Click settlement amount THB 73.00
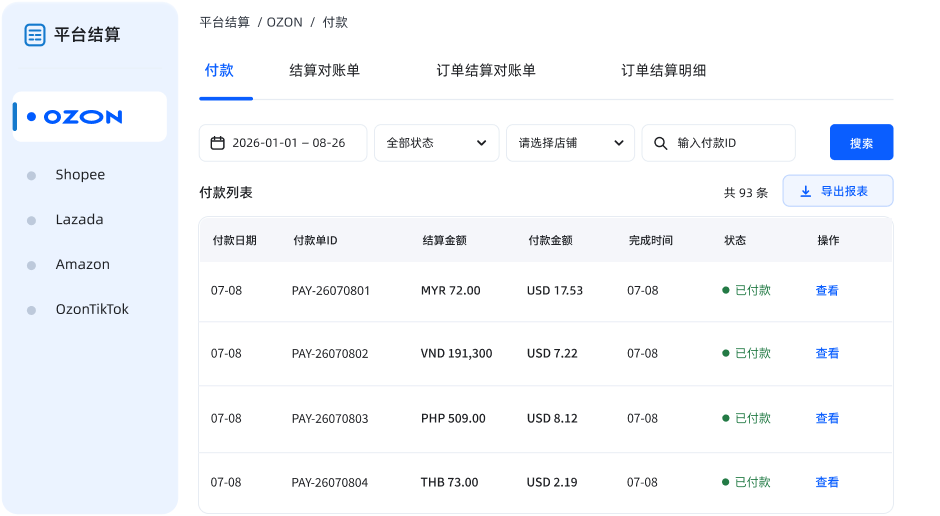The width and height of the screenshot is (940, 516). [x=449, y=482]
